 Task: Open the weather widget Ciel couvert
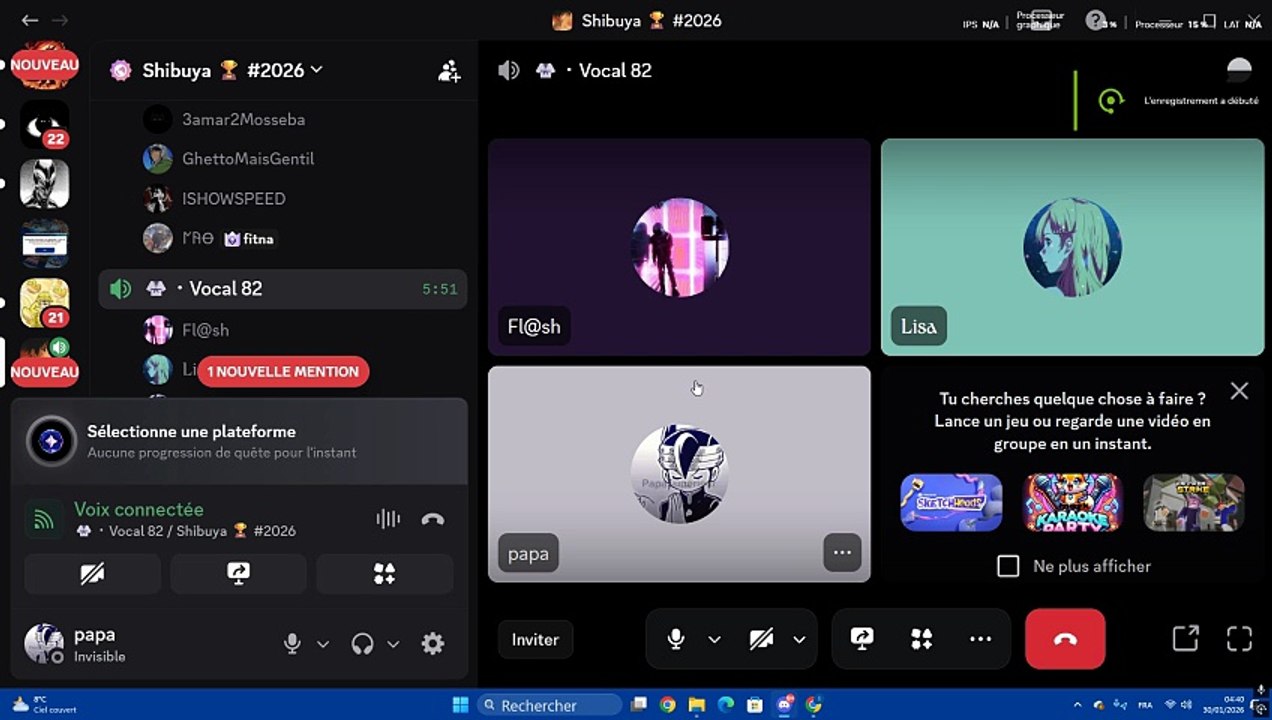click(x=46, y=705)
